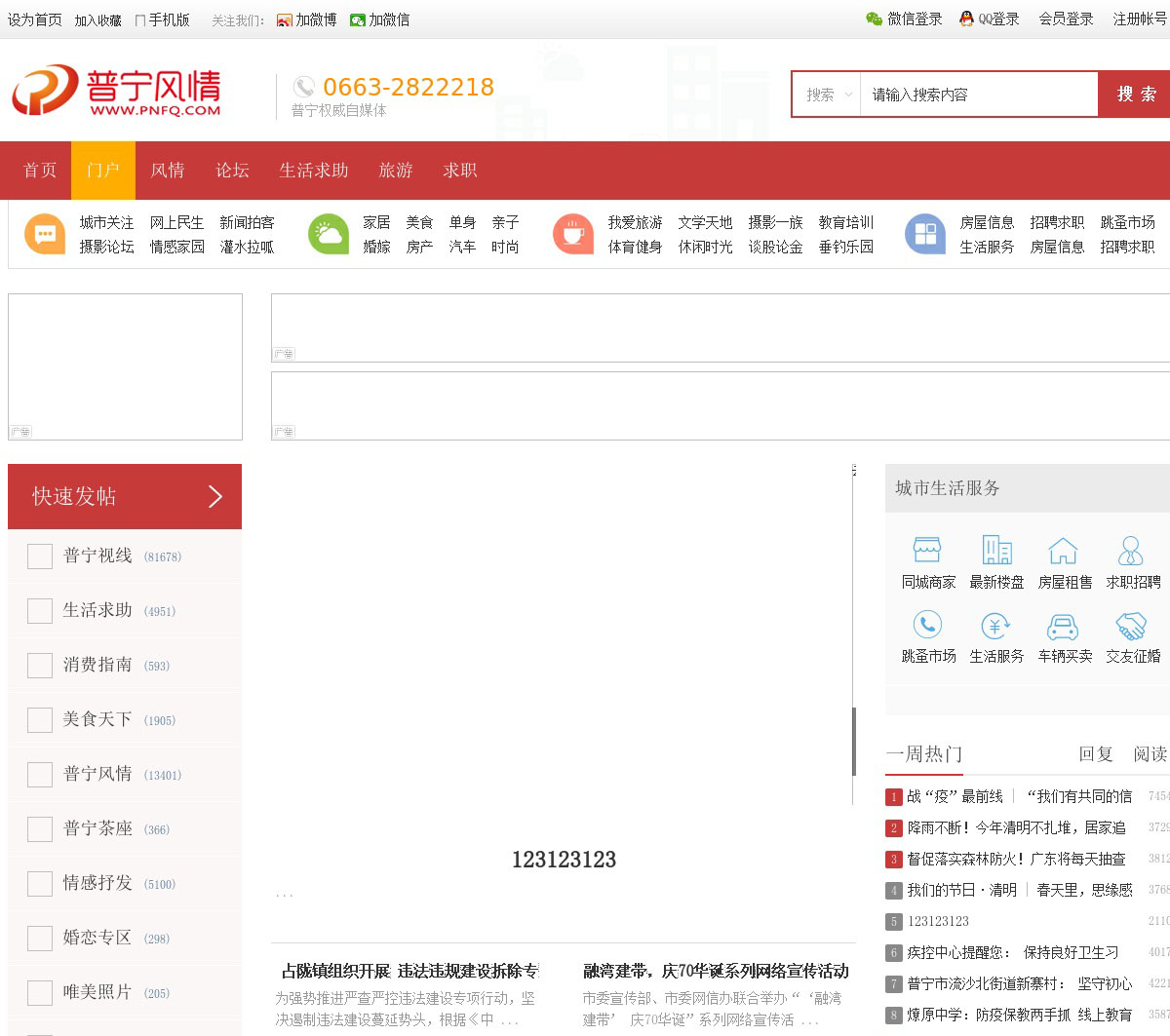This screenshot has height=1036, width=1170.
Task: Click the 同城商家 shop icon
Action: tap(927, 551)
